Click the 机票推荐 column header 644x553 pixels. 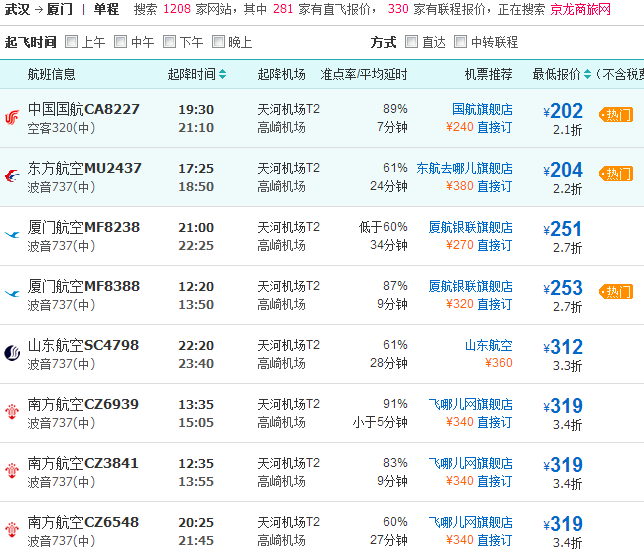[x=488, y=74]
